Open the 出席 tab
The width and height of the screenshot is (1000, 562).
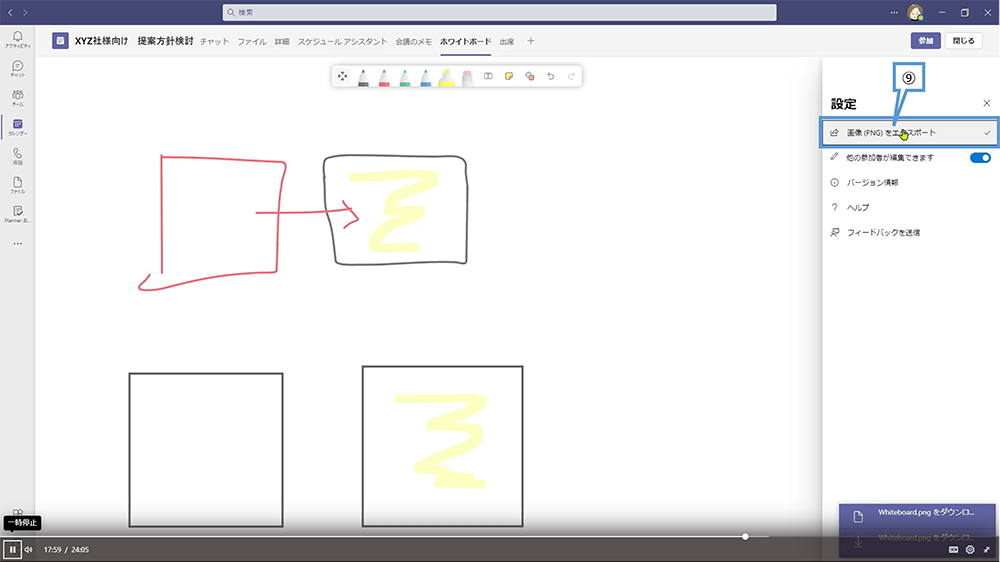click(x=507, y=41)
